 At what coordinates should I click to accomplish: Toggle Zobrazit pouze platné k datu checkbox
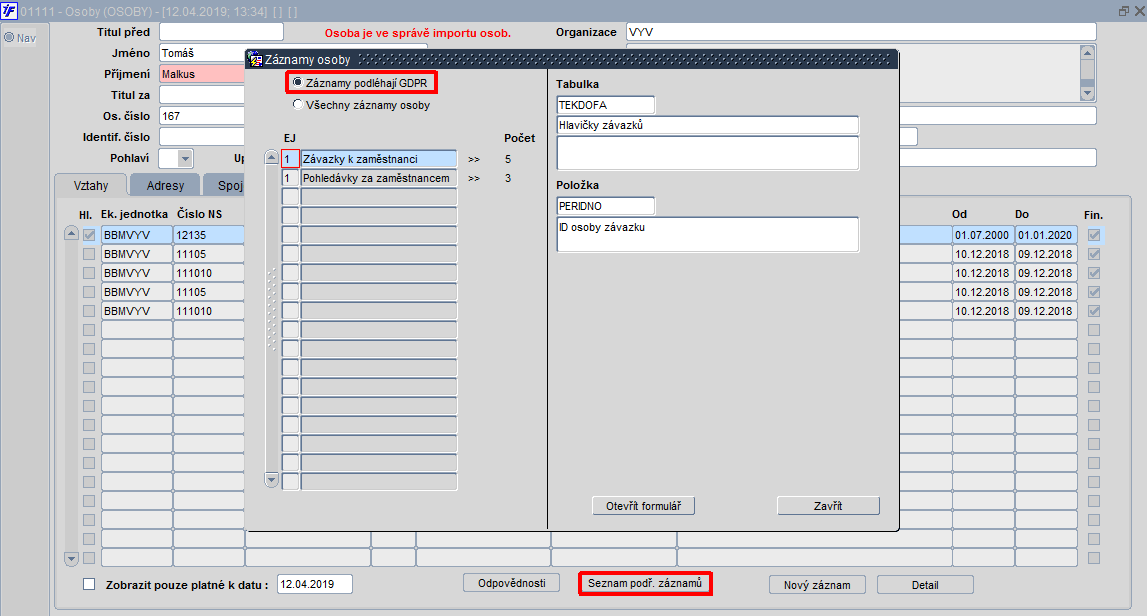[x=89, y=585]
